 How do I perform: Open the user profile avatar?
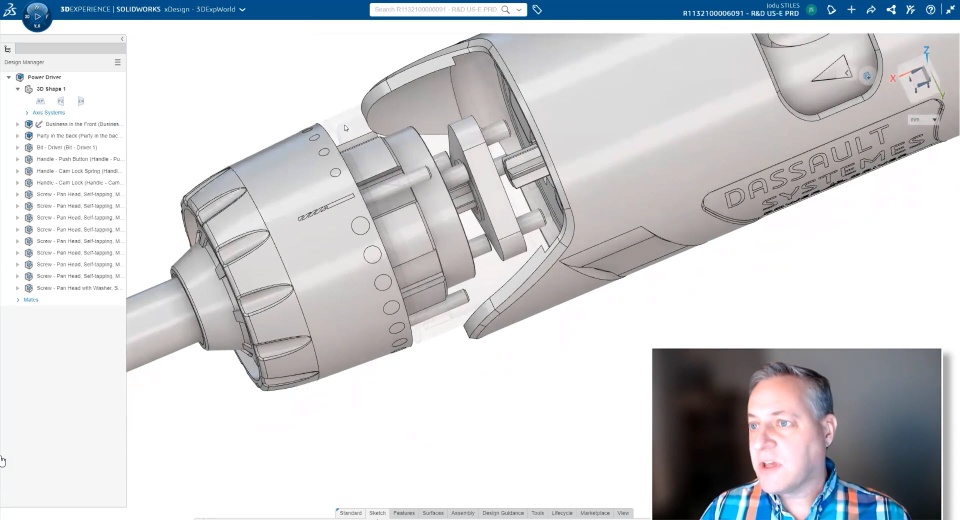pos(811,10)
